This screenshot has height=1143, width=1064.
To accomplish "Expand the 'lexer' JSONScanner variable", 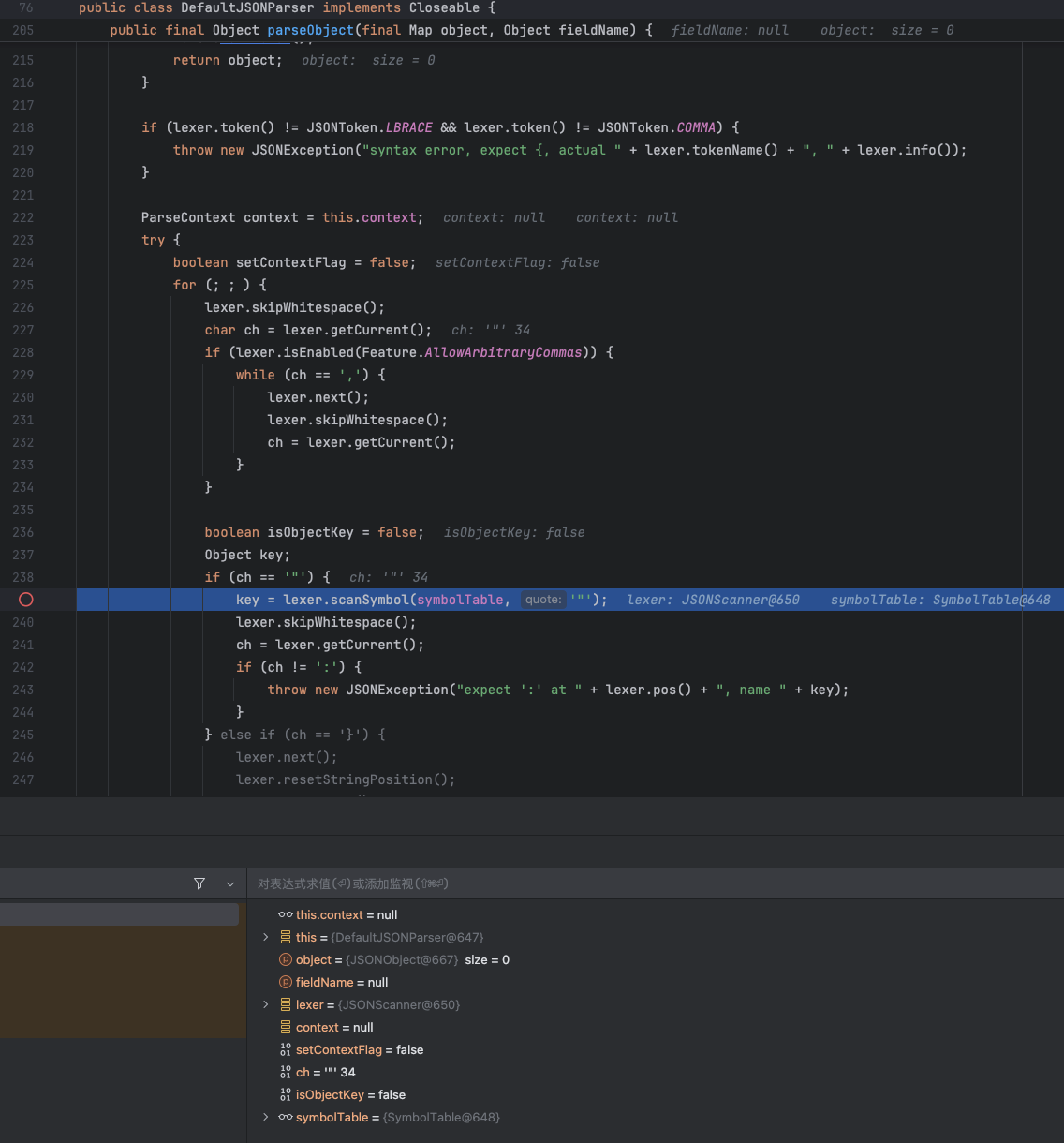I will [266, 1004].
